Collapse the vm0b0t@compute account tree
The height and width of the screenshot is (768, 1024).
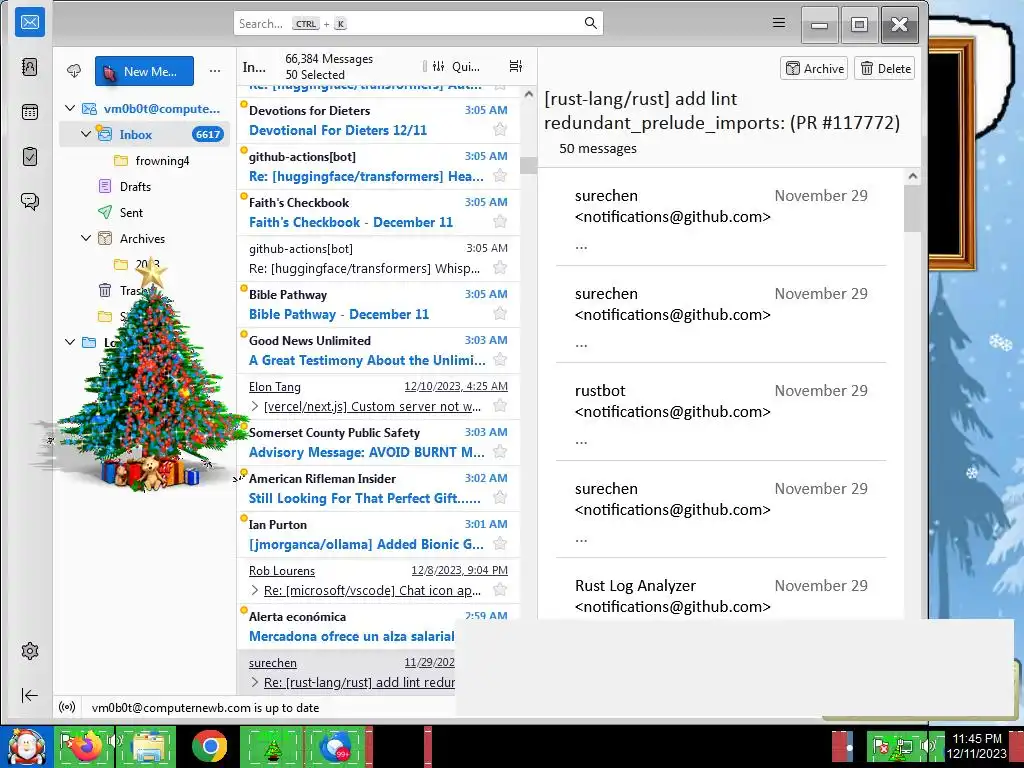coord(71,108)
